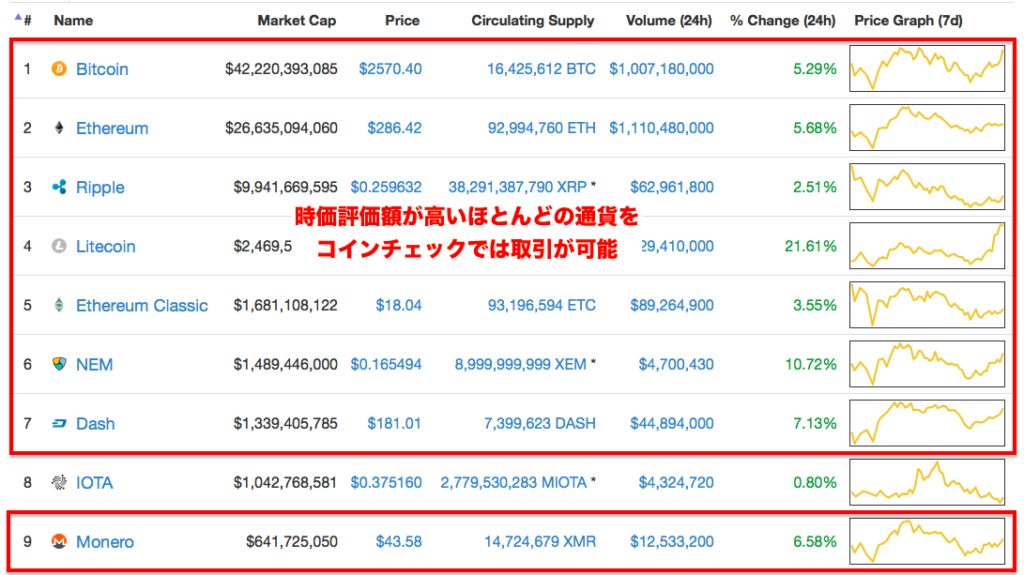Image resolution: width=1024 pixels, height=575 pixels.
Task: Click the NEM shield icon
Action: pyautogui.click(x=59, y=365)
